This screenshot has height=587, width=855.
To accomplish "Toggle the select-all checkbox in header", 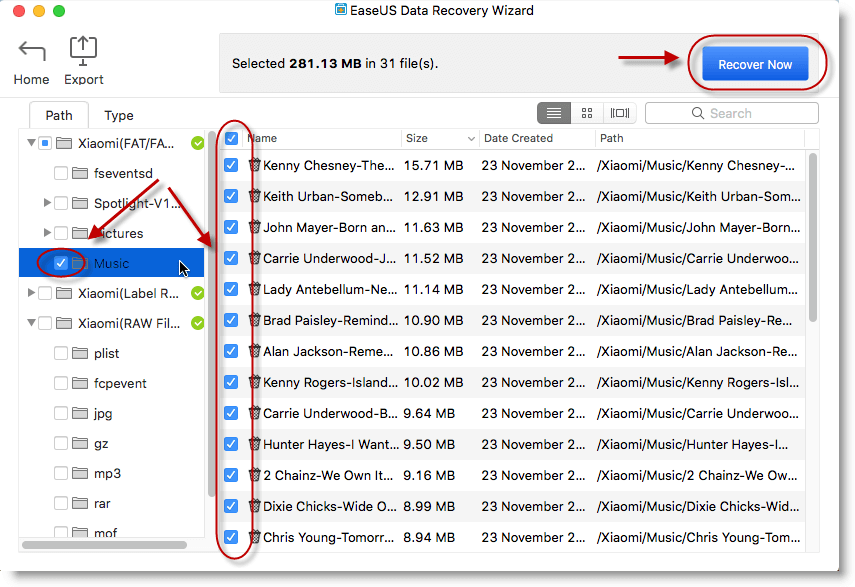I will point(231,138).
